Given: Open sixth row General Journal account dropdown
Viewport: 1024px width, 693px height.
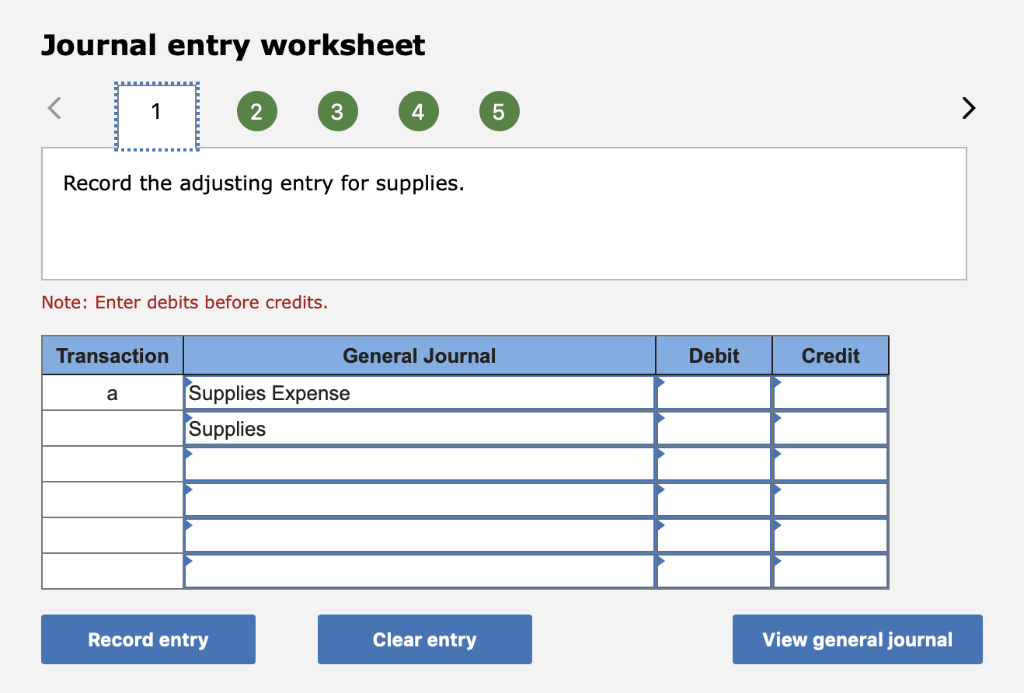Looking at the screenshot, I should (x=419, y=572).
